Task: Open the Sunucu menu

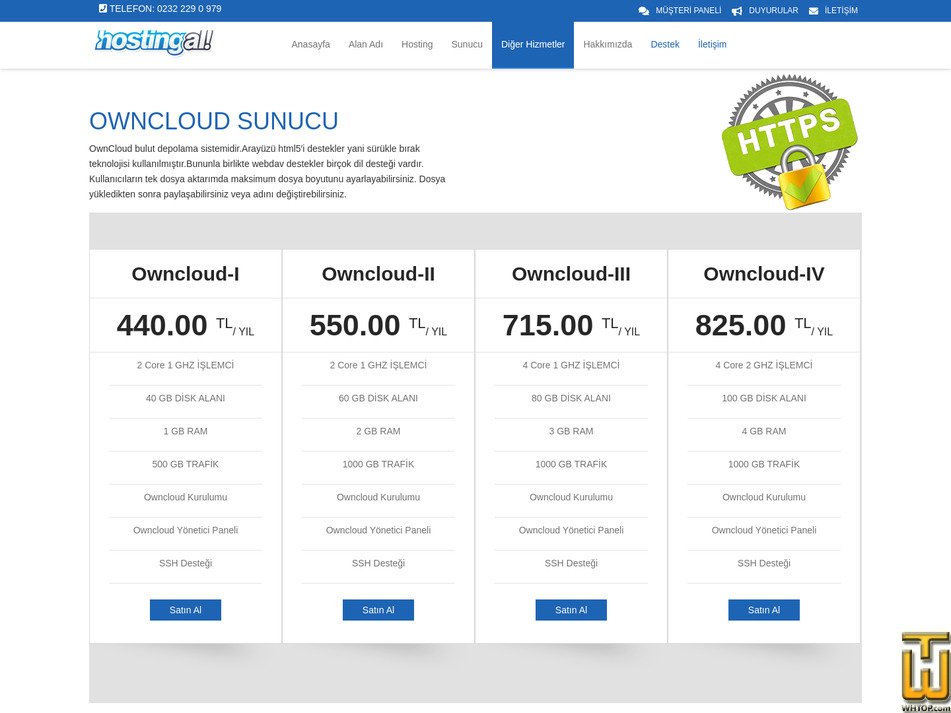Action: click(x=467, y=44)
